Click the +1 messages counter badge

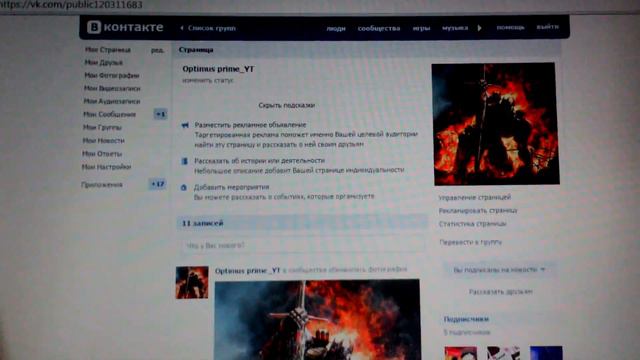coord(160,114)
